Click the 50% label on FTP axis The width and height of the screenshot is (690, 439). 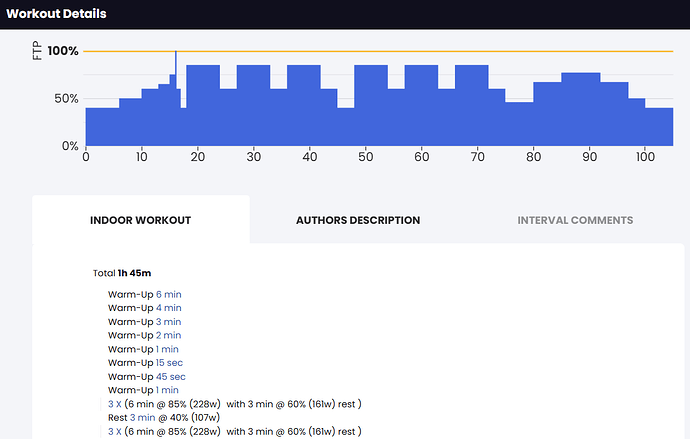(65, 98)
